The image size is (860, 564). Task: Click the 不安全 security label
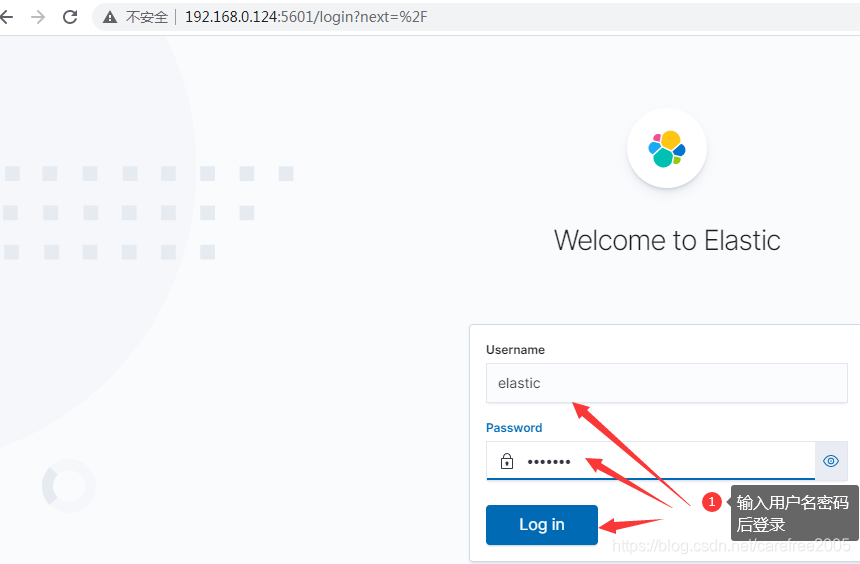point(146,17)
